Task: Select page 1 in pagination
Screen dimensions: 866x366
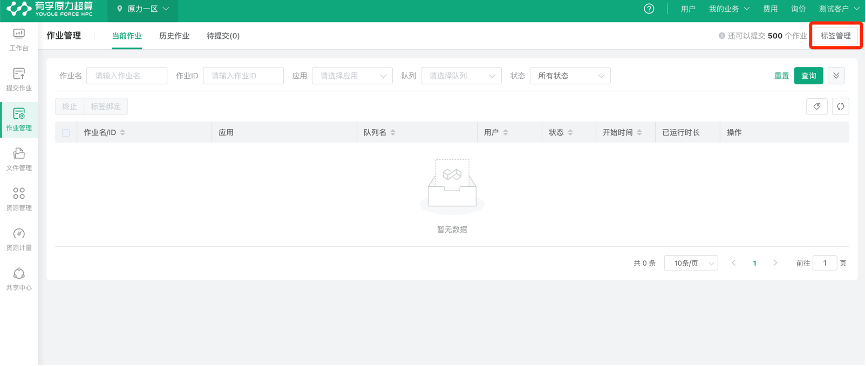Action: point(754,263)
